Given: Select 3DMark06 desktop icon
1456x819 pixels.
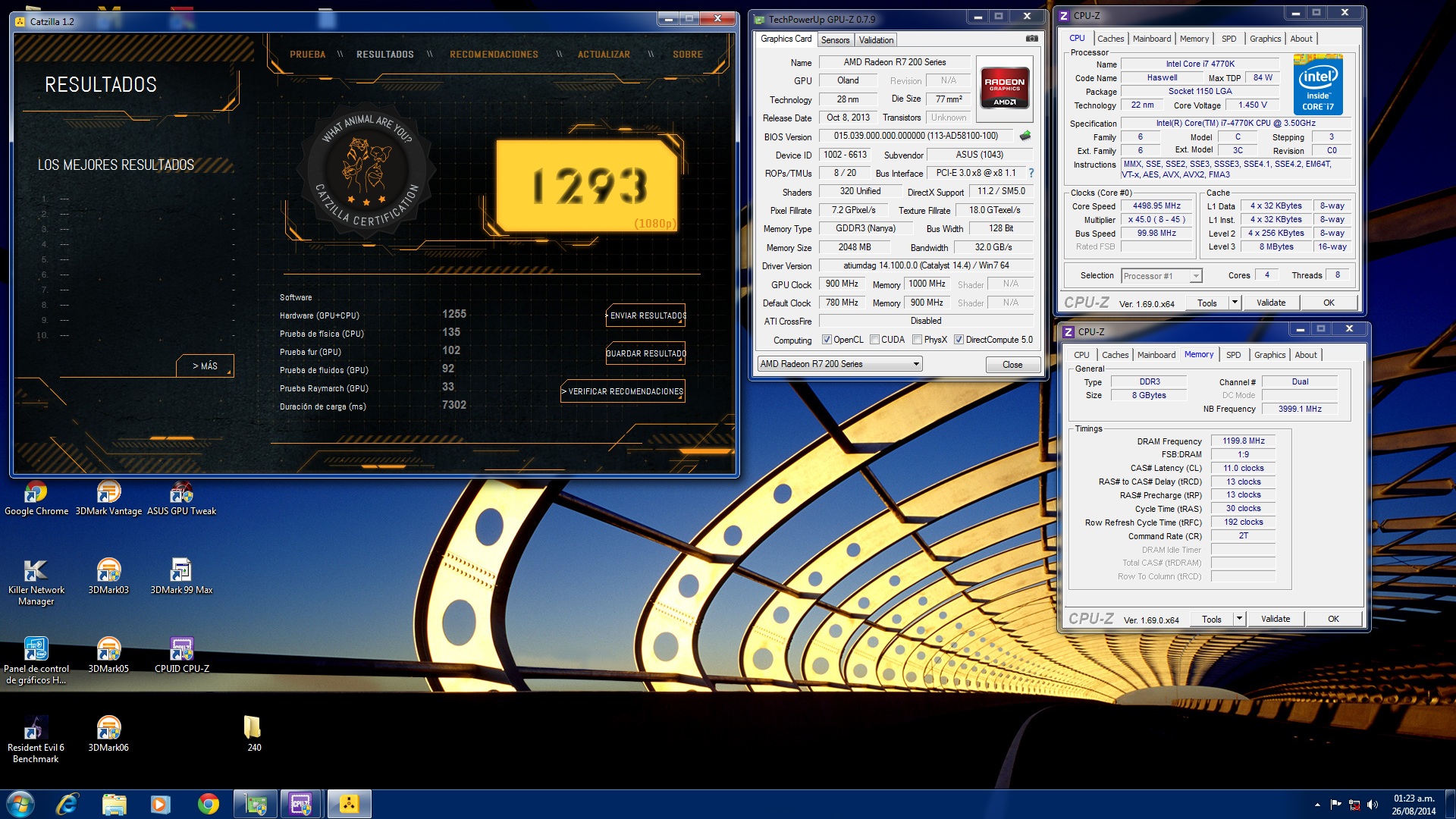Looking at the screenshot, I should point(108,735).
